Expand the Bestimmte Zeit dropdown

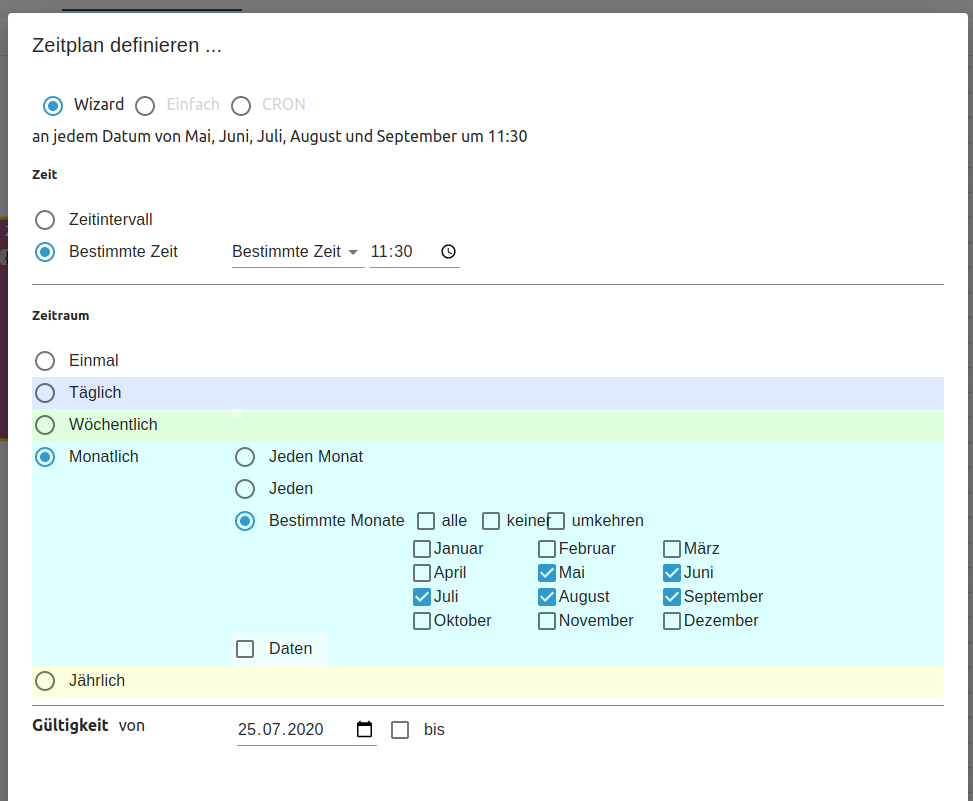(x=296, y=252)
